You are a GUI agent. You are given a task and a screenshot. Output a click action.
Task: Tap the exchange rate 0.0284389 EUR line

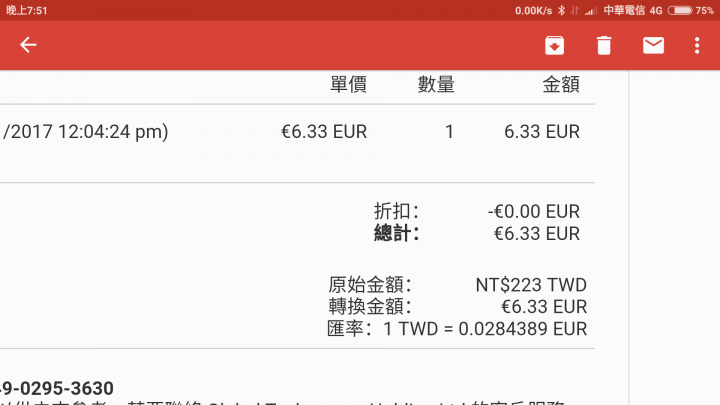pyautogui.click(x=457, y=329)
